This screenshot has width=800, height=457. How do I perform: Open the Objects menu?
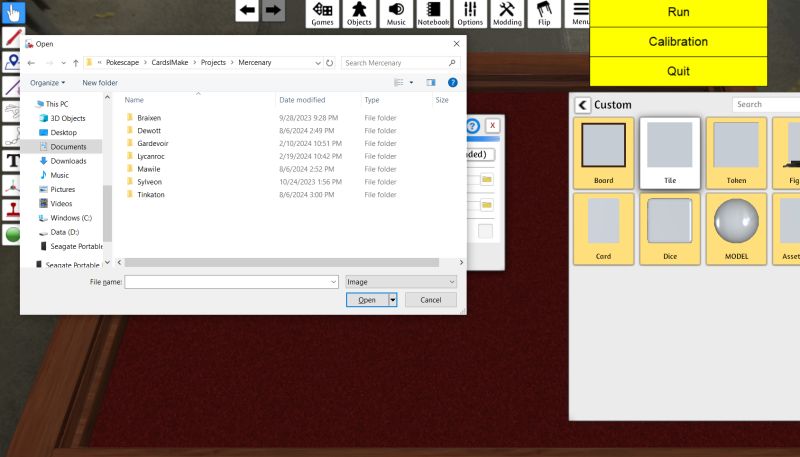tap(359, 14)
